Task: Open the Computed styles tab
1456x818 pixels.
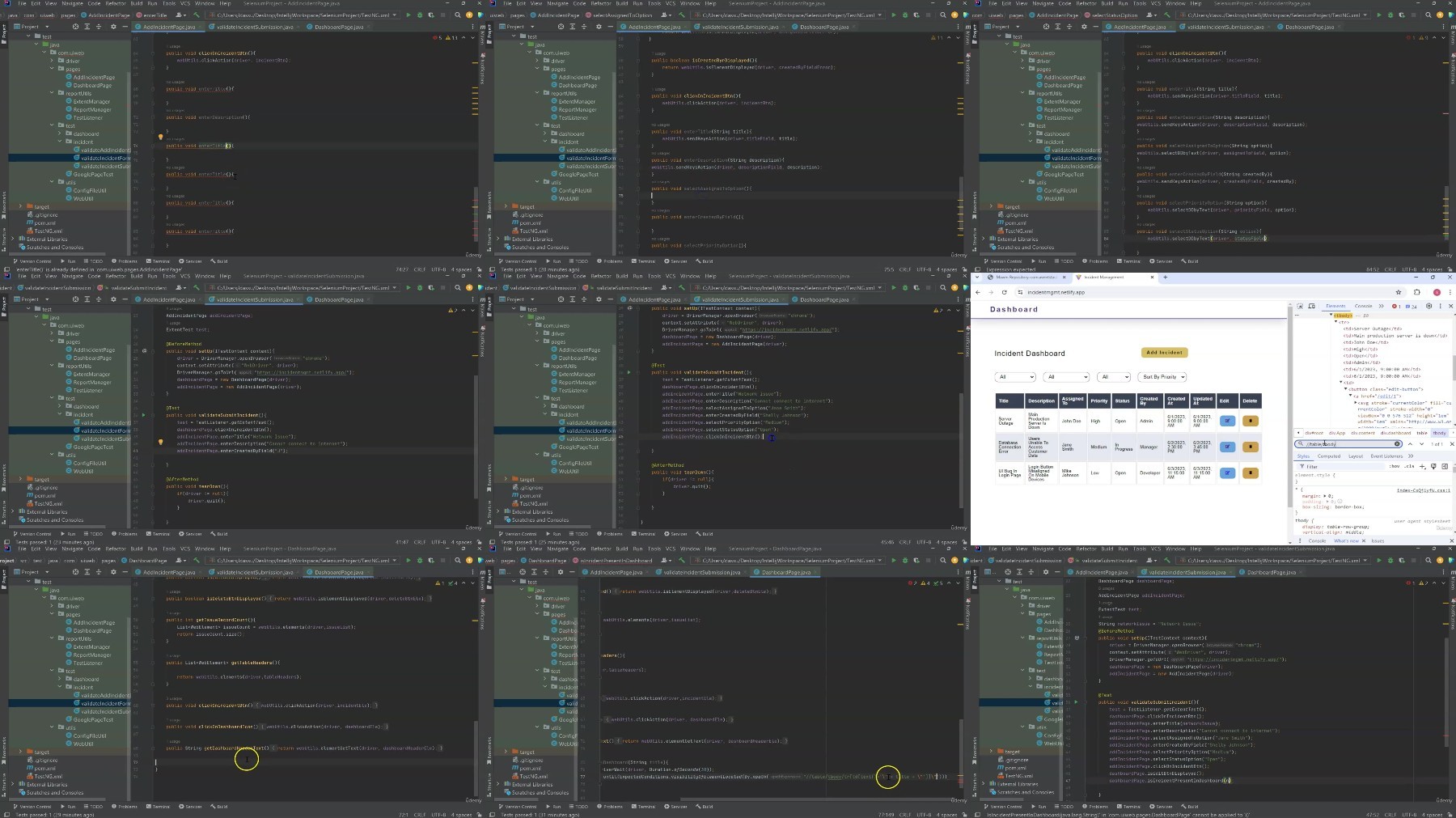Action: (x=1329, y=456)
